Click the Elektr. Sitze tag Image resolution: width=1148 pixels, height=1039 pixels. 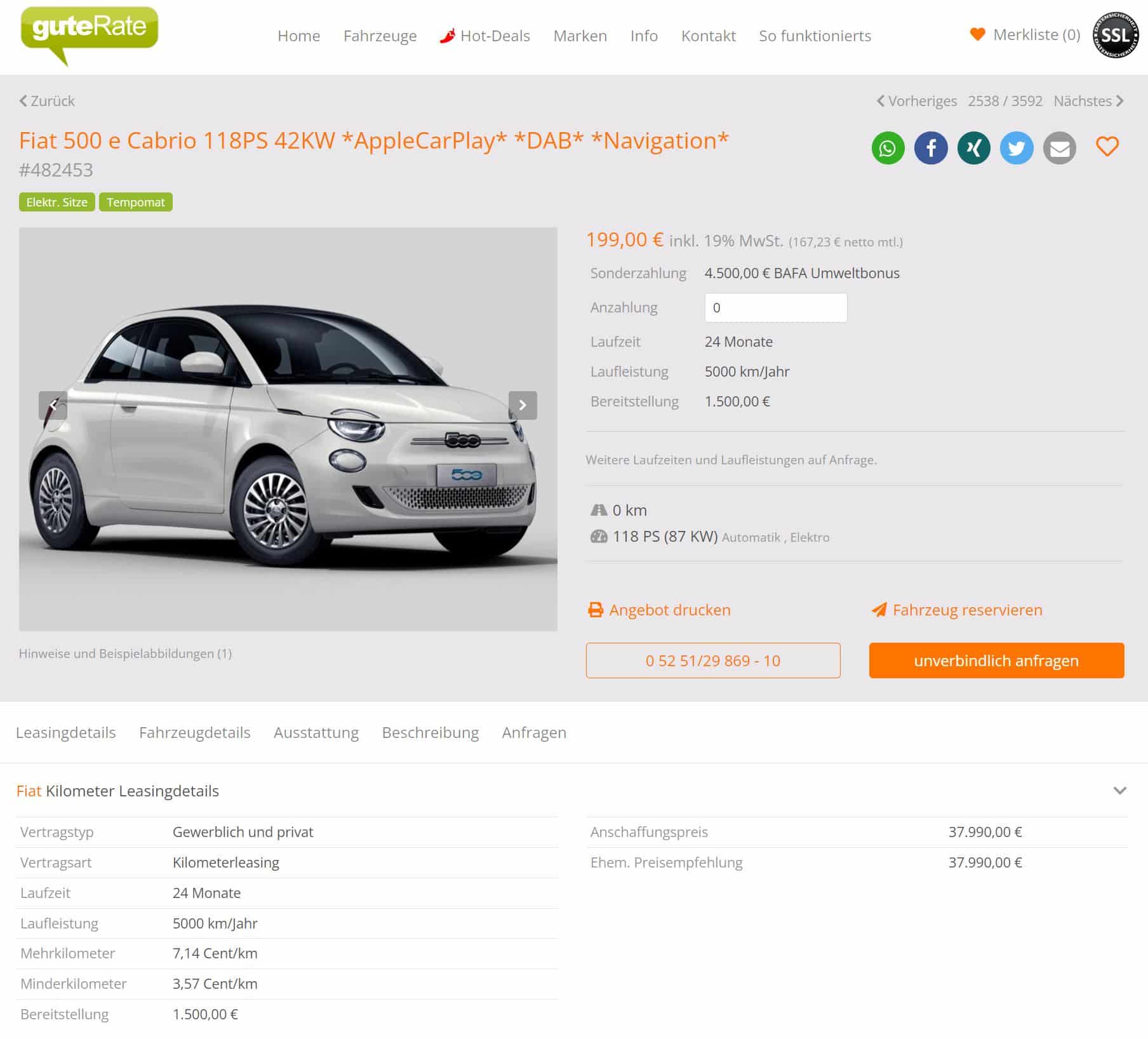57,202
